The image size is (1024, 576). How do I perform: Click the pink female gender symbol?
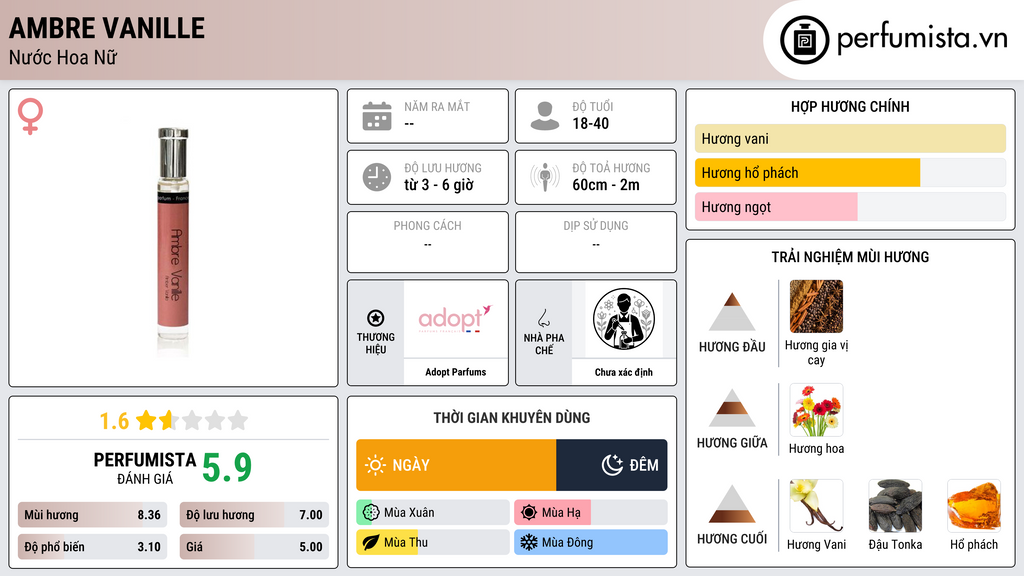point(30,116)
